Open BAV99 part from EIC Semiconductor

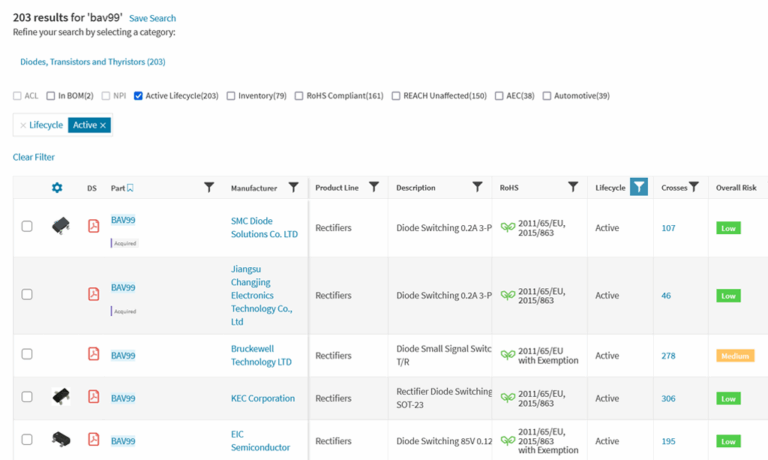pyautogui.click(x=123, y=441)
